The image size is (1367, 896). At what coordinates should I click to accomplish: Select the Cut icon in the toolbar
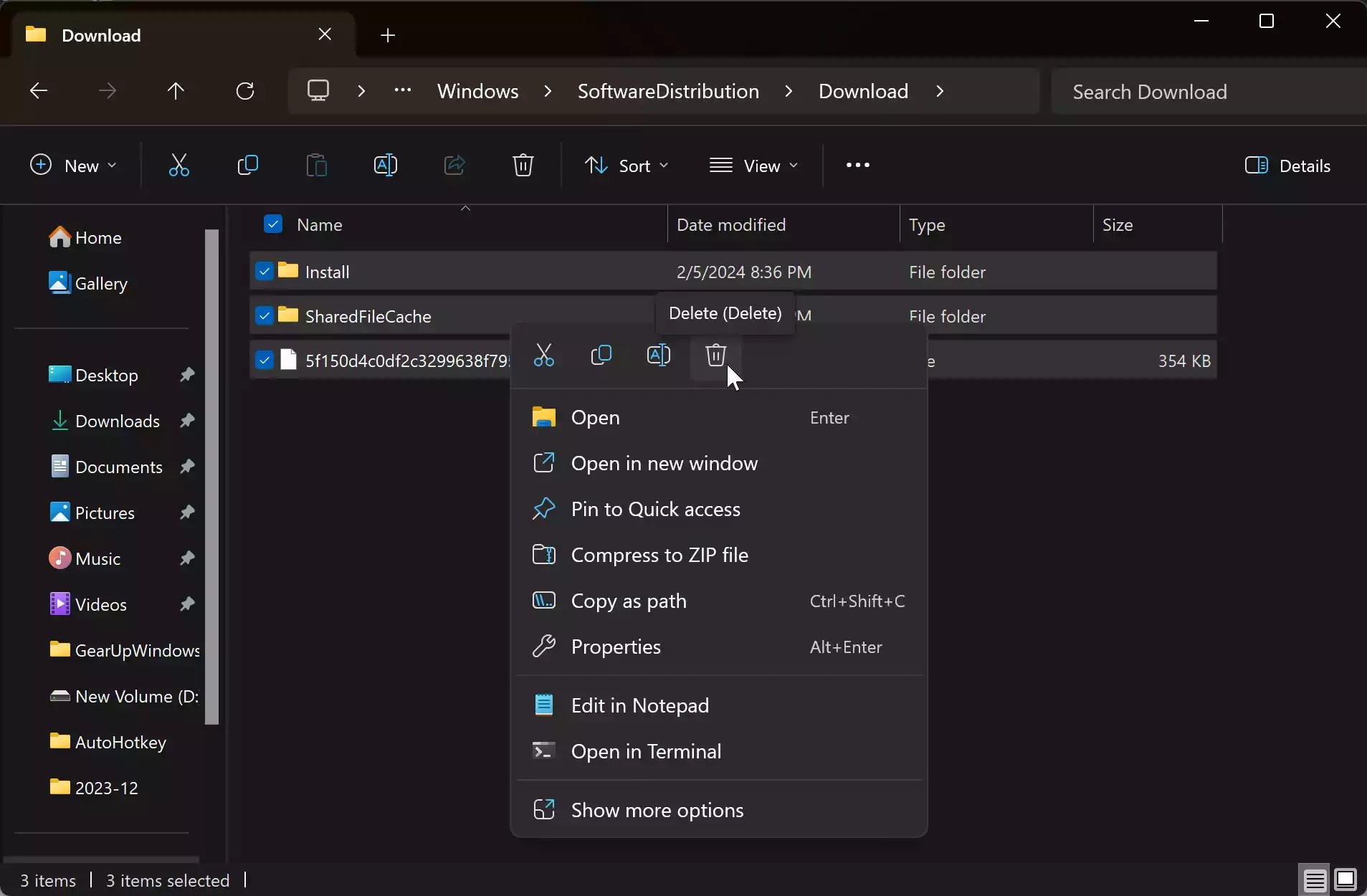(178, 165)
